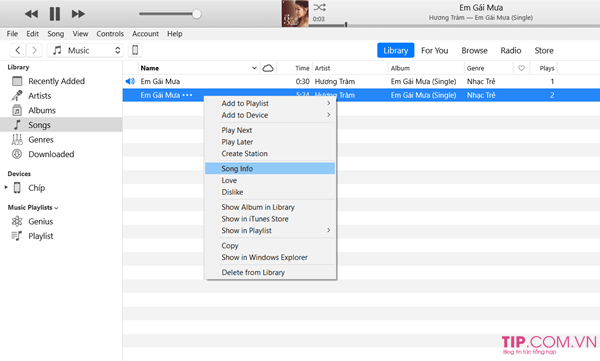
Task: Open the File menu
Action: [x=12, y=34]
